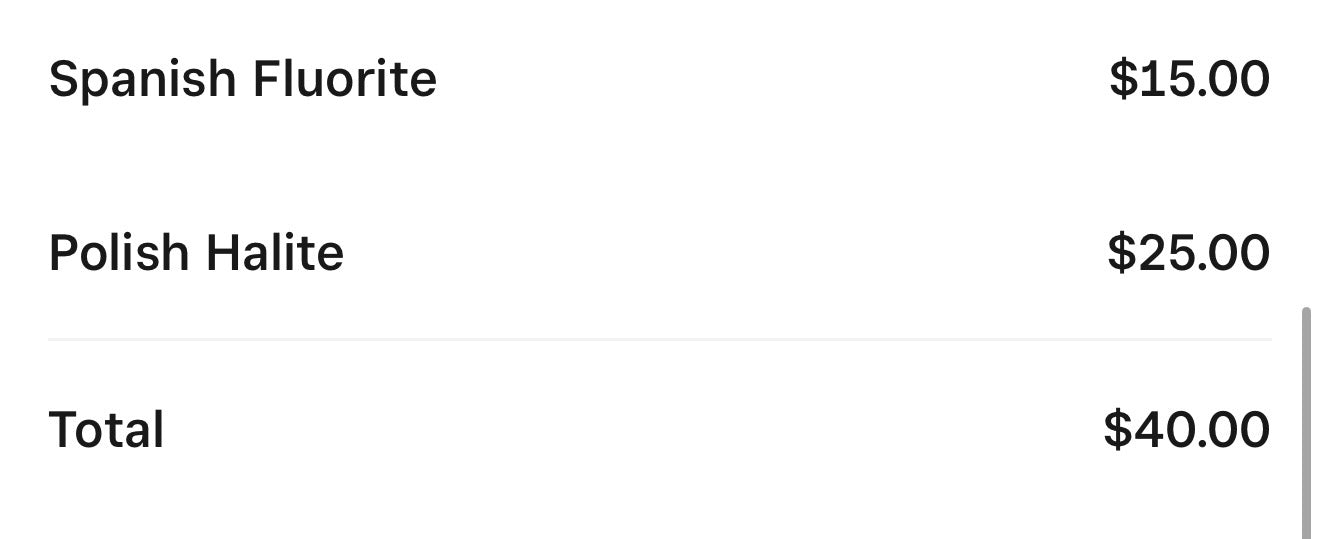
Task: Select the $40.00 total amount
Action: 1186,430
